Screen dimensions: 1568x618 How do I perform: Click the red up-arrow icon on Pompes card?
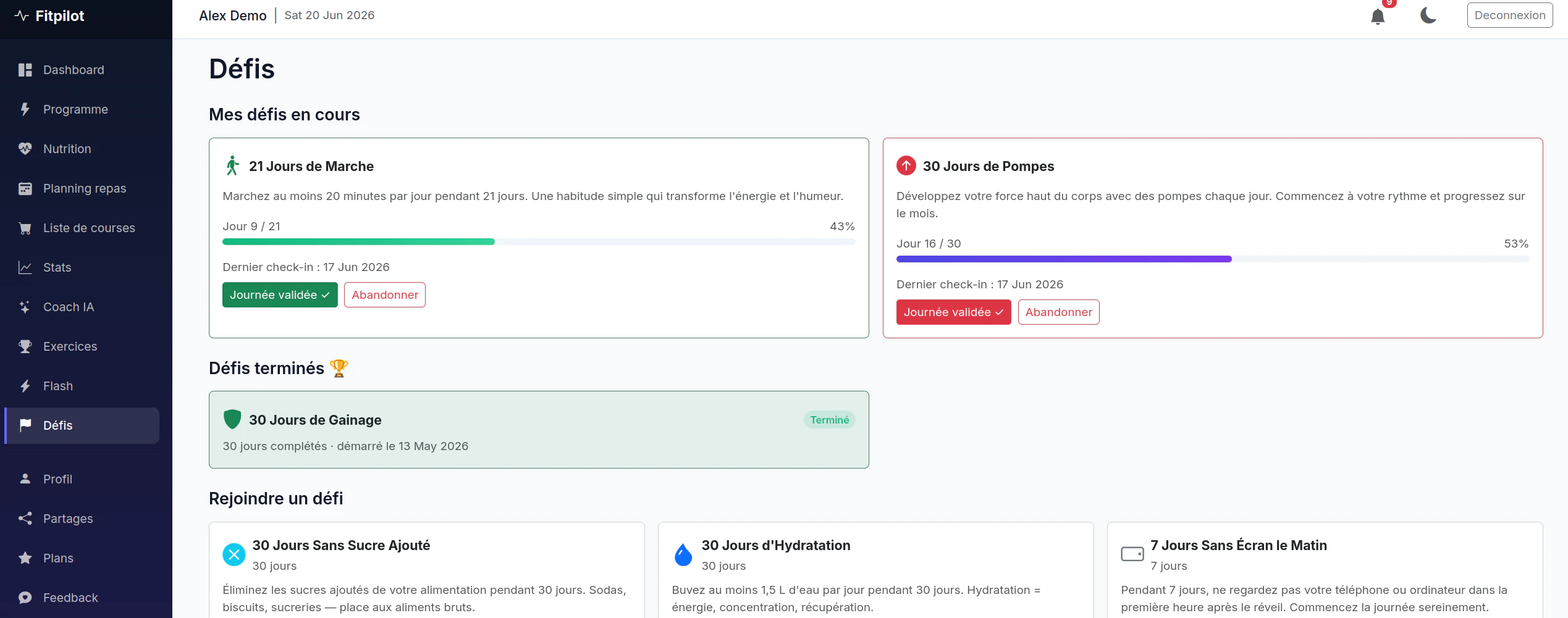coord(906,165)
